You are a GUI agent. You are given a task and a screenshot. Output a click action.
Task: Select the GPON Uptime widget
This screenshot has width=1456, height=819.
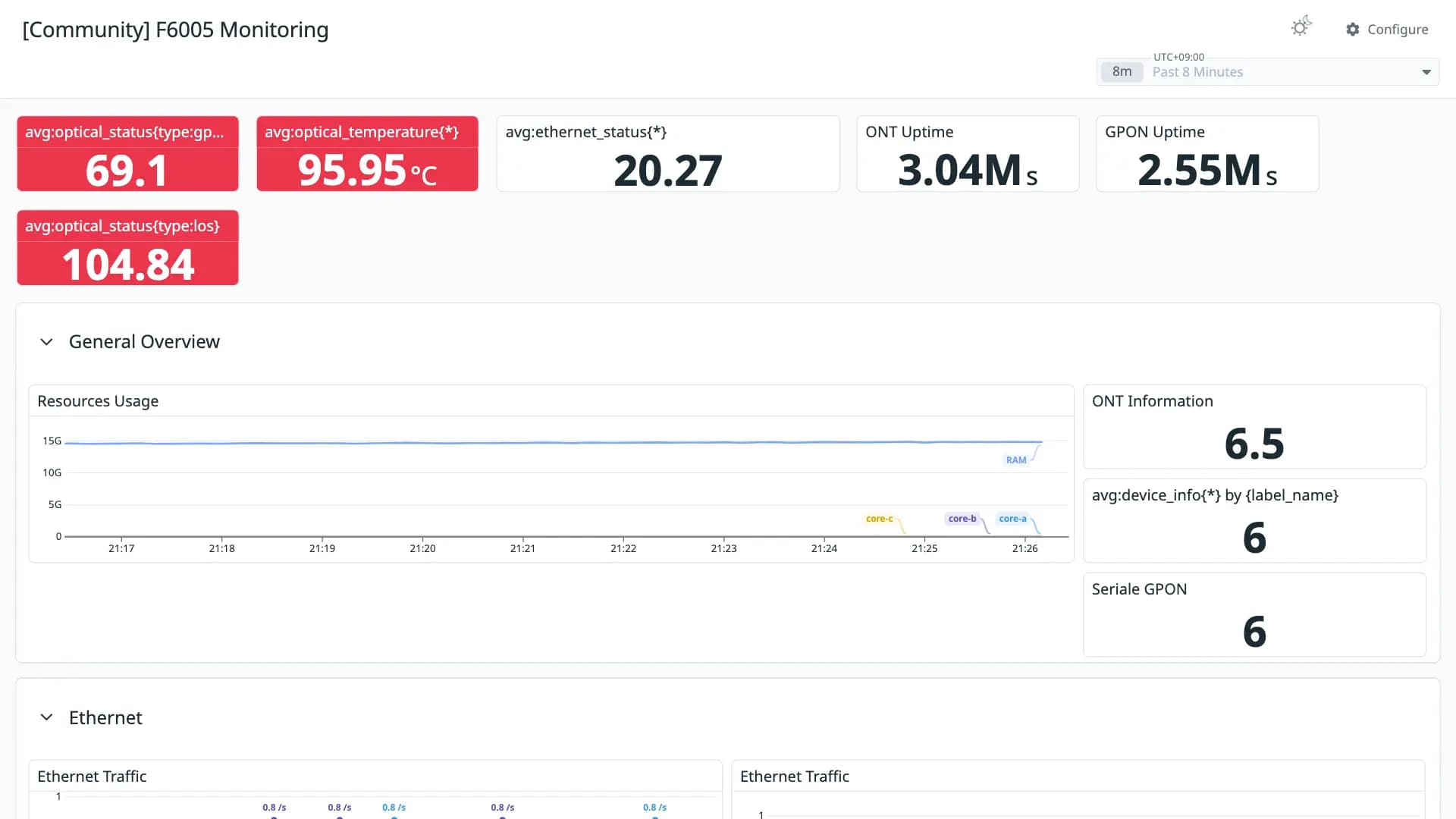[x=1207, y=154]
